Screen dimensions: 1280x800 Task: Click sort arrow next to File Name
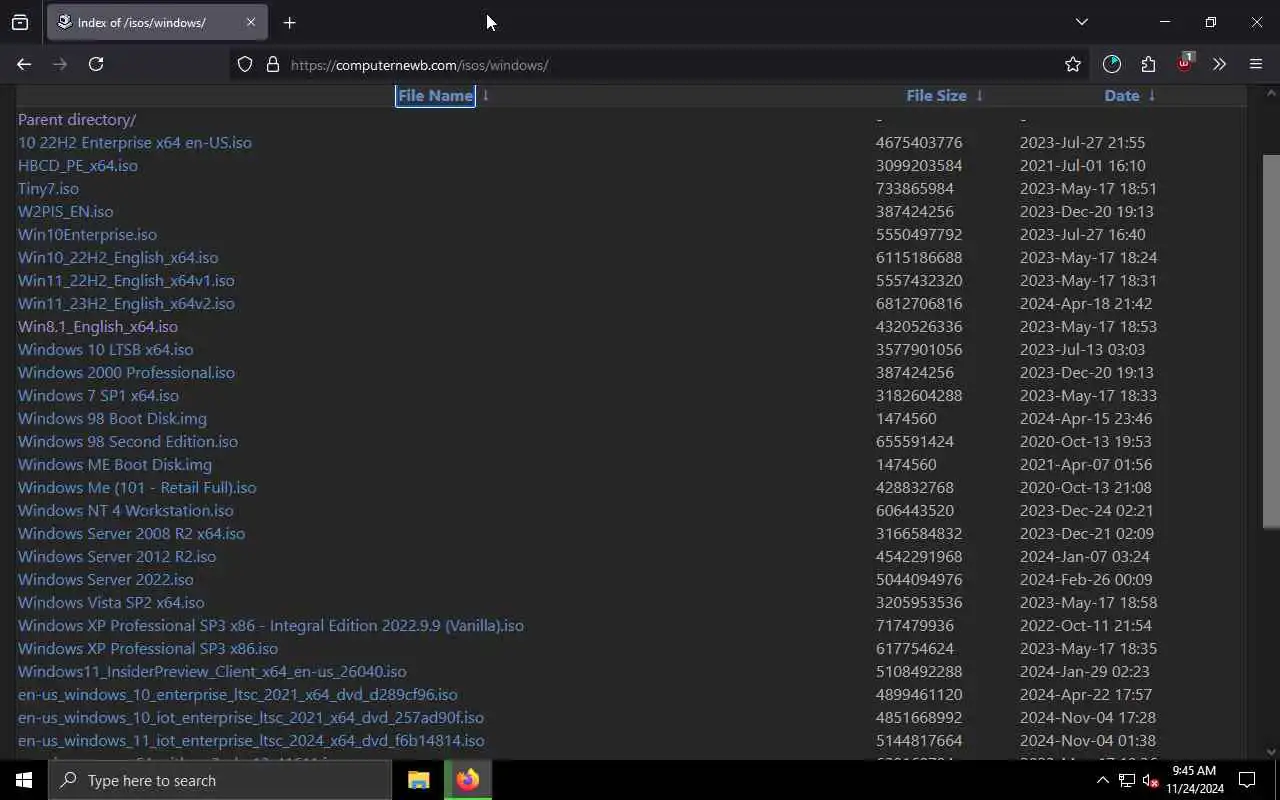pos(486,96)
